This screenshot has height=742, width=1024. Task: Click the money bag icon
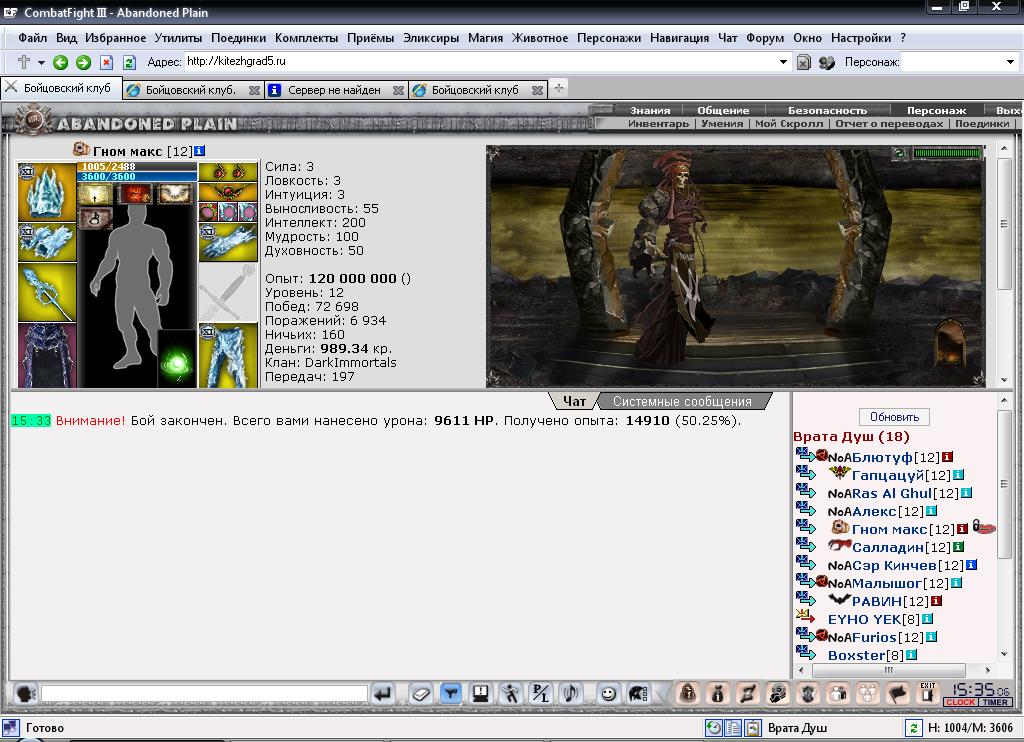(718, 693)
